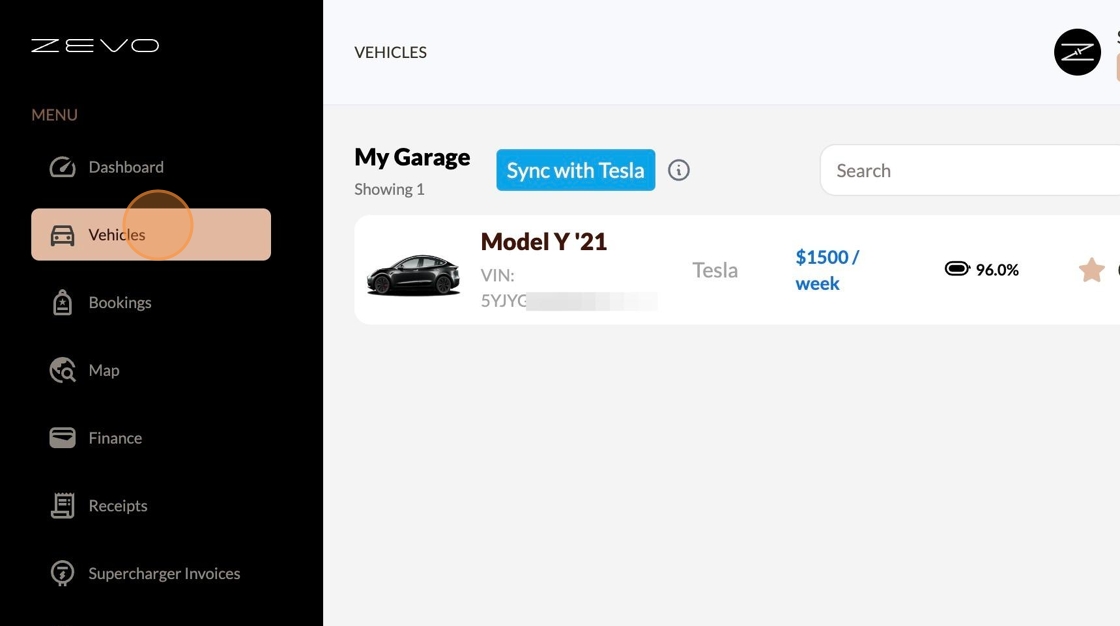Click the Dashboard speedometer icon

click(62, 167)
